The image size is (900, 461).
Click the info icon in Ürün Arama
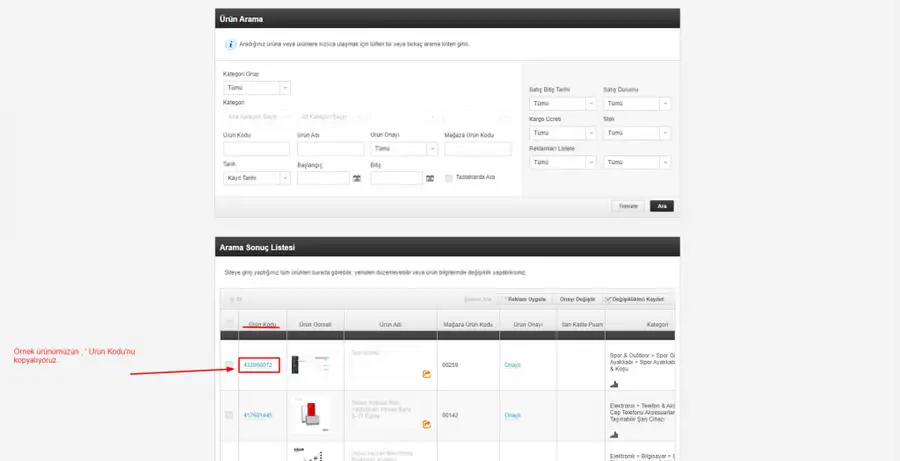[230, 44]
